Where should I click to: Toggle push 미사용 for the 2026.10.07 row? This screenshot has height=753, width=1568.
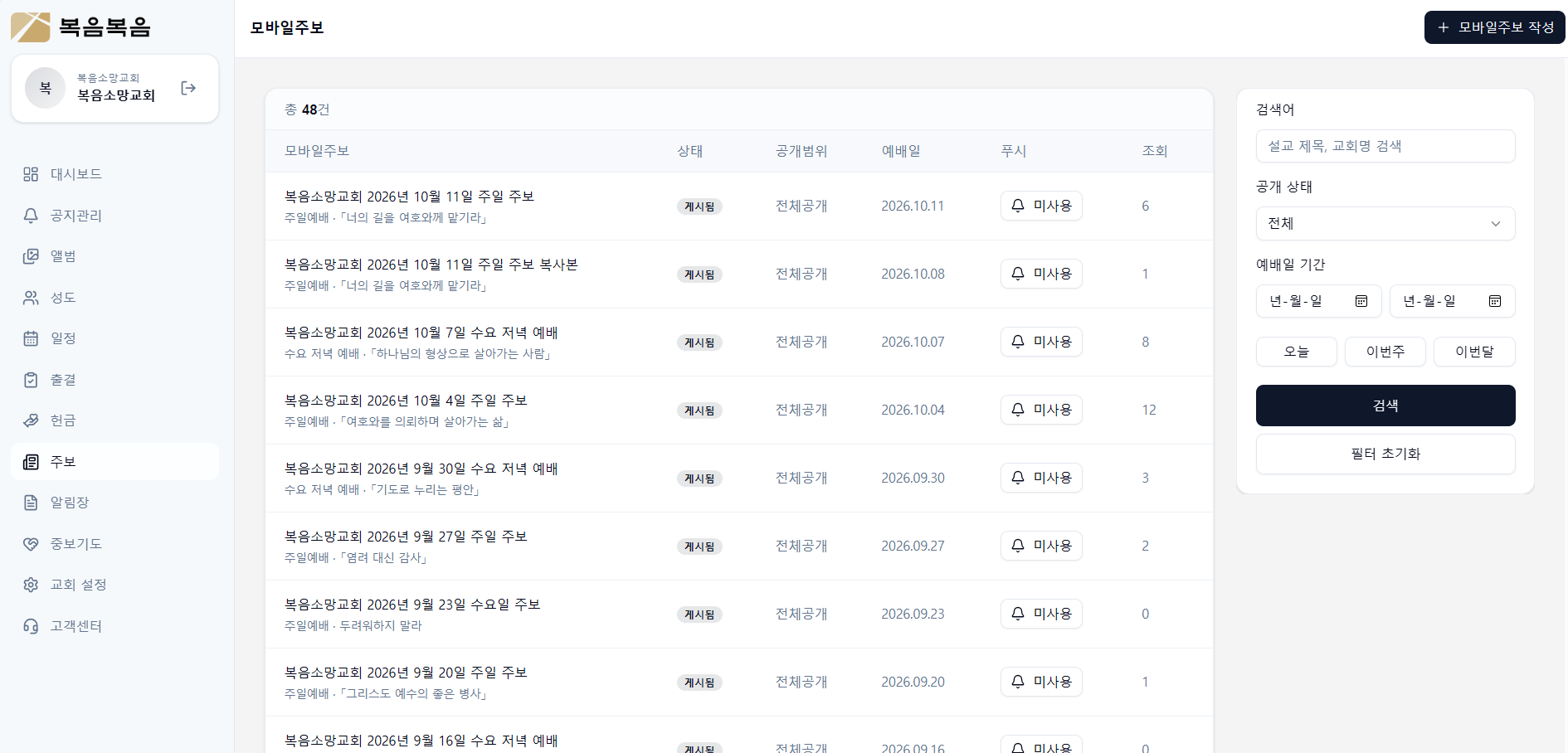(1041, 342)
